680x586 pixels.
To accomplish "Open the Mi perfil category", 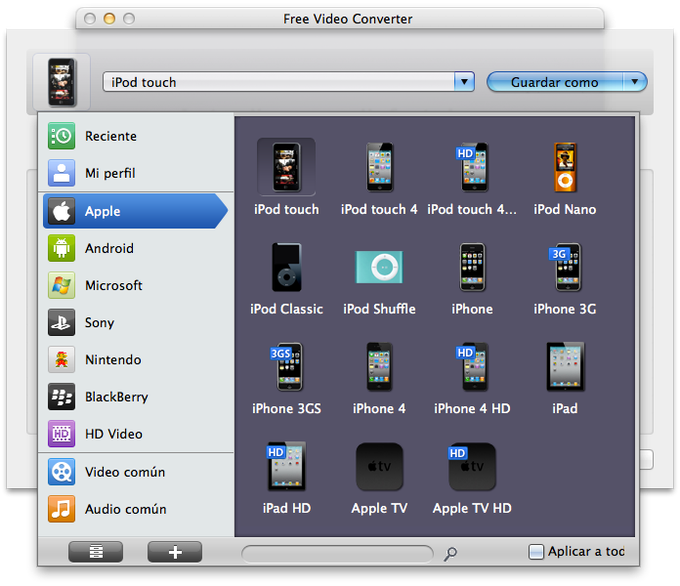I will [x=136, y=173].
